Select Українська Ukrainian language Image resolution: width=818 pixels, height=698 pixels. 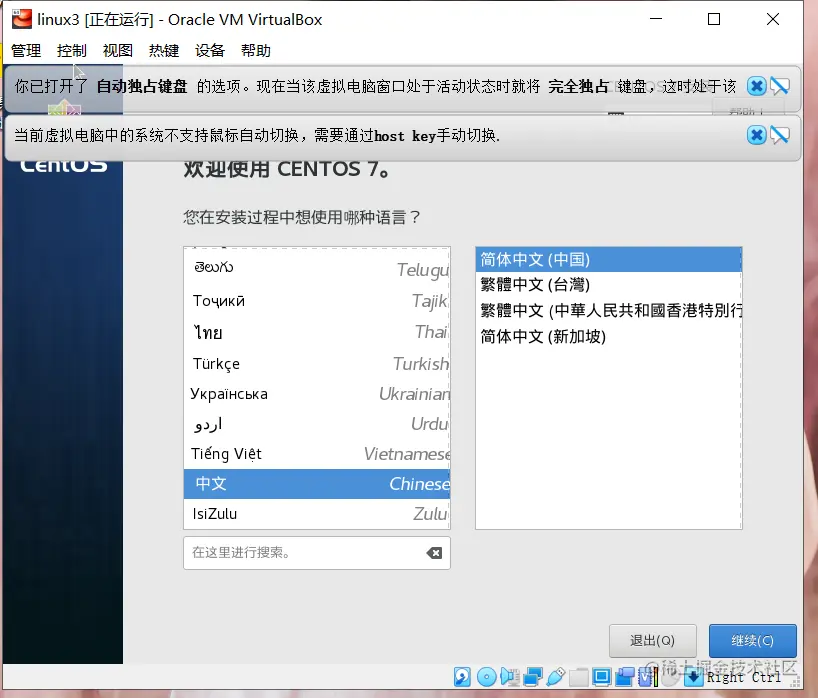click(317, 394)
